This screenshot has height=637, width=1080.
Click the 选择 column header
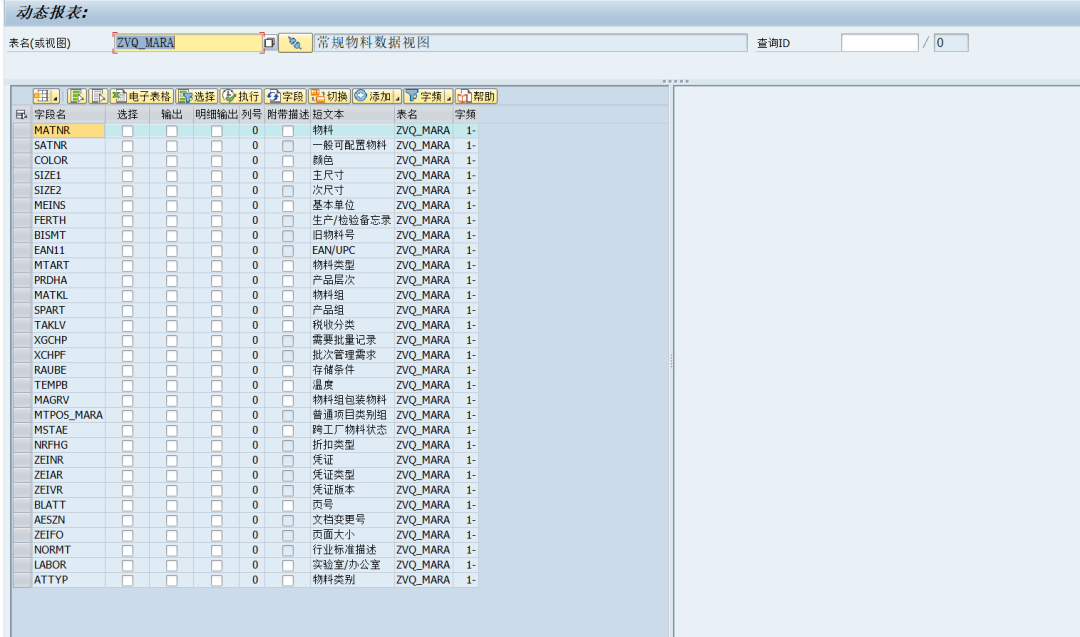[127, 114]
